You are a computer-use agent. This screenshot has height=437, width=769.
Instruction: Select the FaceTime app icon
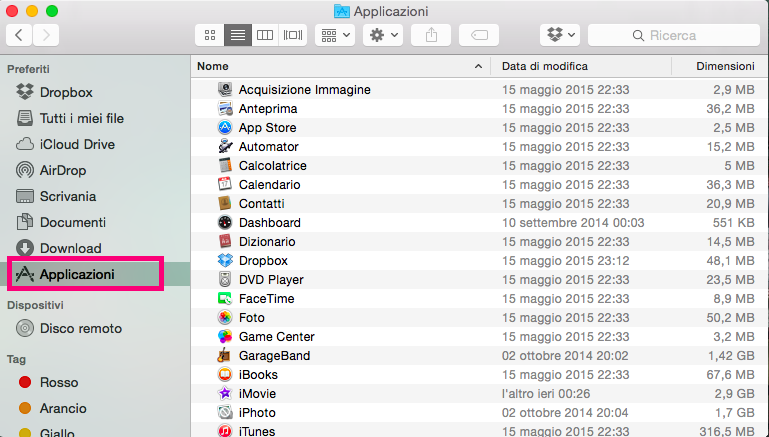click(x=225, y=298)
